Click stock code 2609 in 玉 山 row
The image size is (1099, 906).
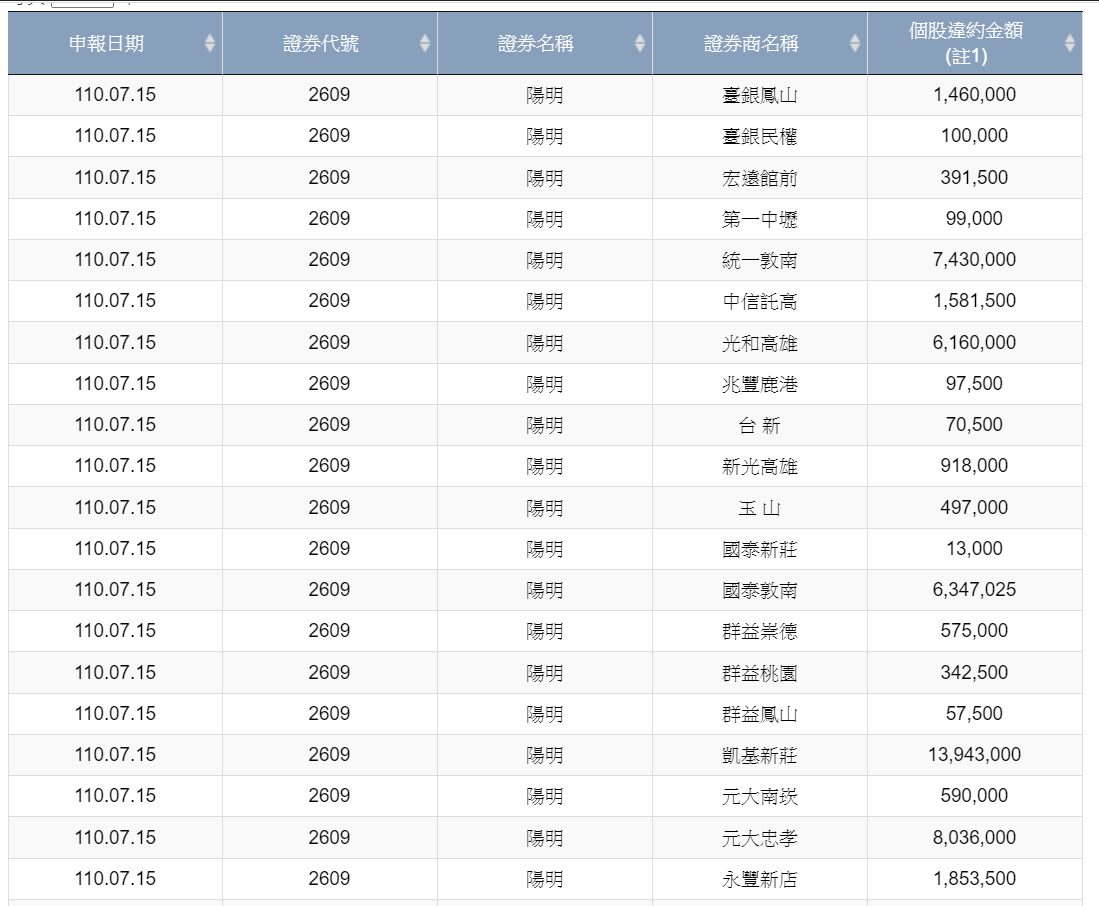click(x=329, y=507)
